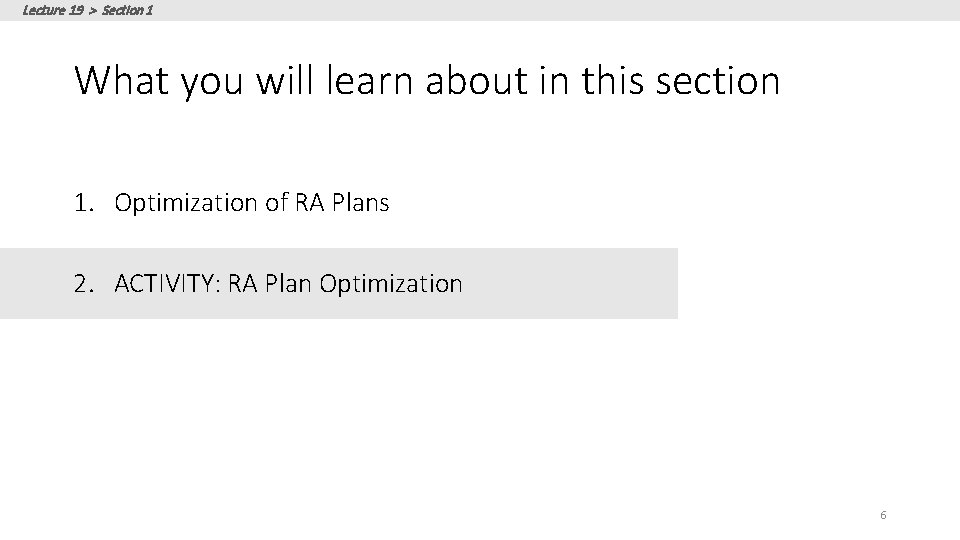Click the word "Optimization" in item two
This screenshot has height=540, width=960.
point(391,284)
